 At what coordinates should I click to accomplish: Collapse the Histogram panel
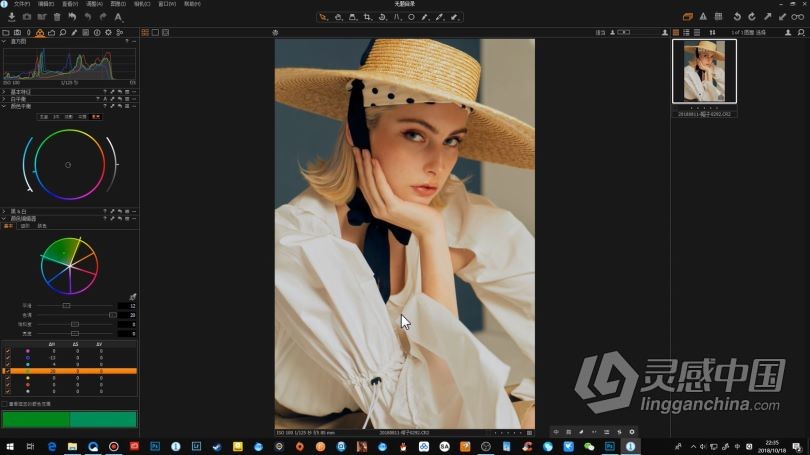pyautogui.click(x=5, y=41)
